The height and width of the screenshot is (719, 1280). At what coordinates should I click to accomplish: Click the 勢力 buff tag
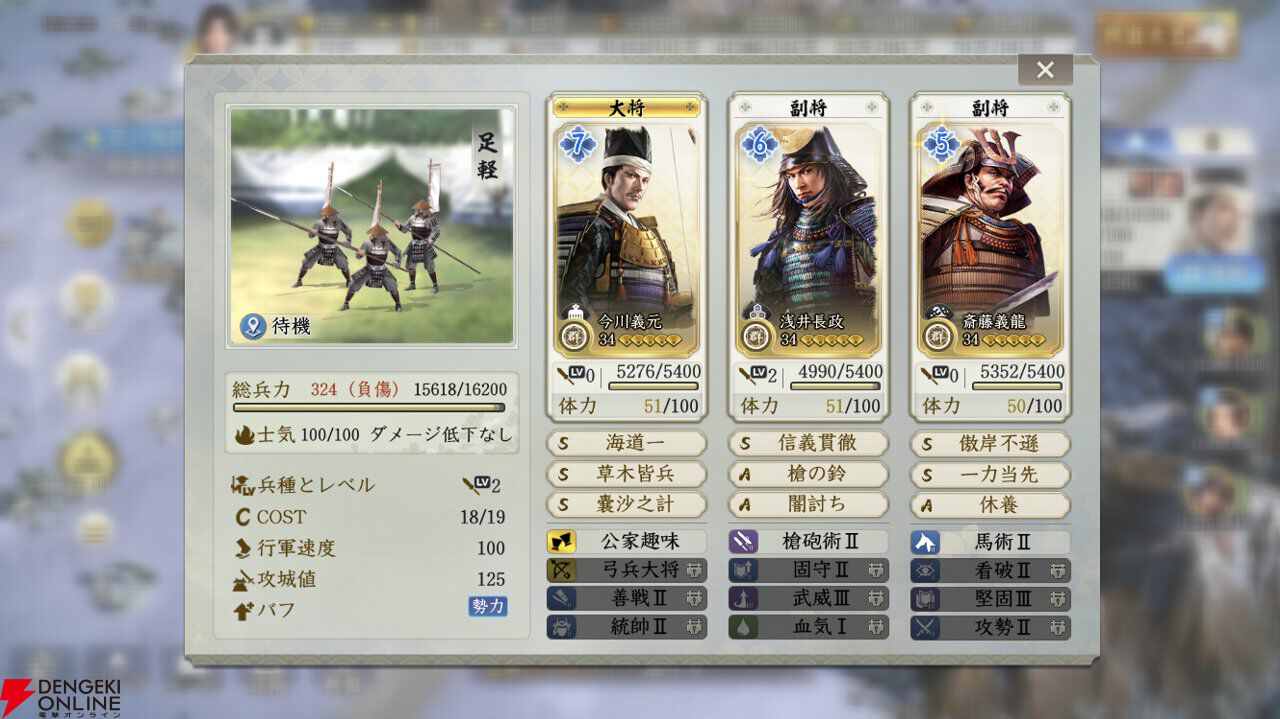pyautogui.click(x=488, y=607)
